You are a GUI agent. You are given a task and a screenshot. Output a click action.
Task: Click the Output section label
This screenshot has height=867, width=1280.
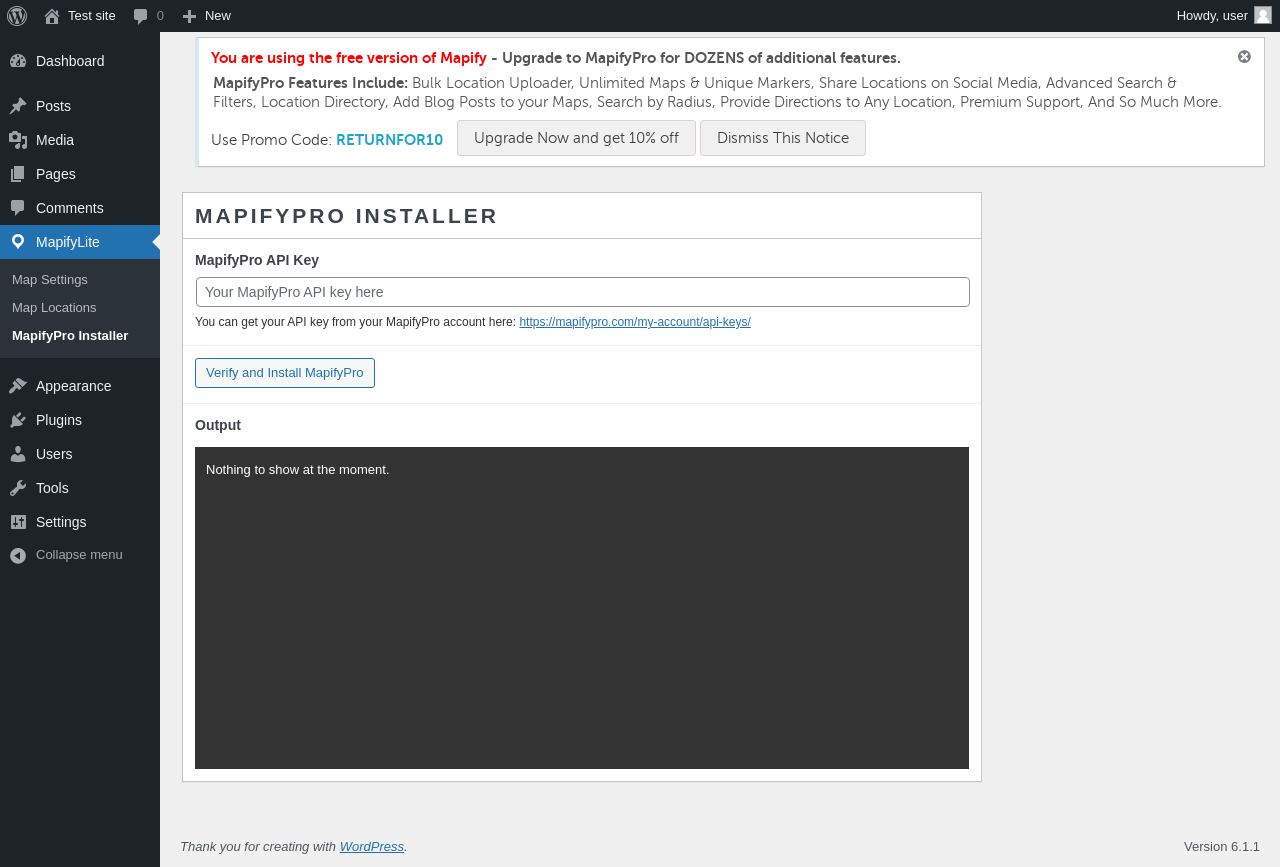coord(218,425)
